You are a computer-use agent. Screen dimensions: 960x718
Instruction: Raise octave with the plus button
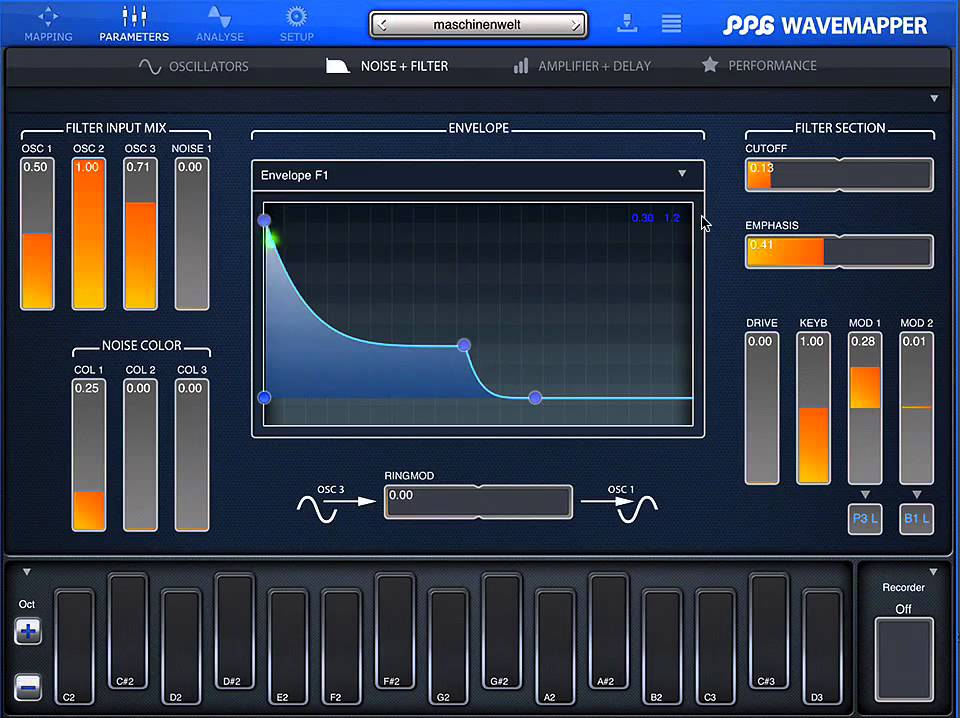28,631
